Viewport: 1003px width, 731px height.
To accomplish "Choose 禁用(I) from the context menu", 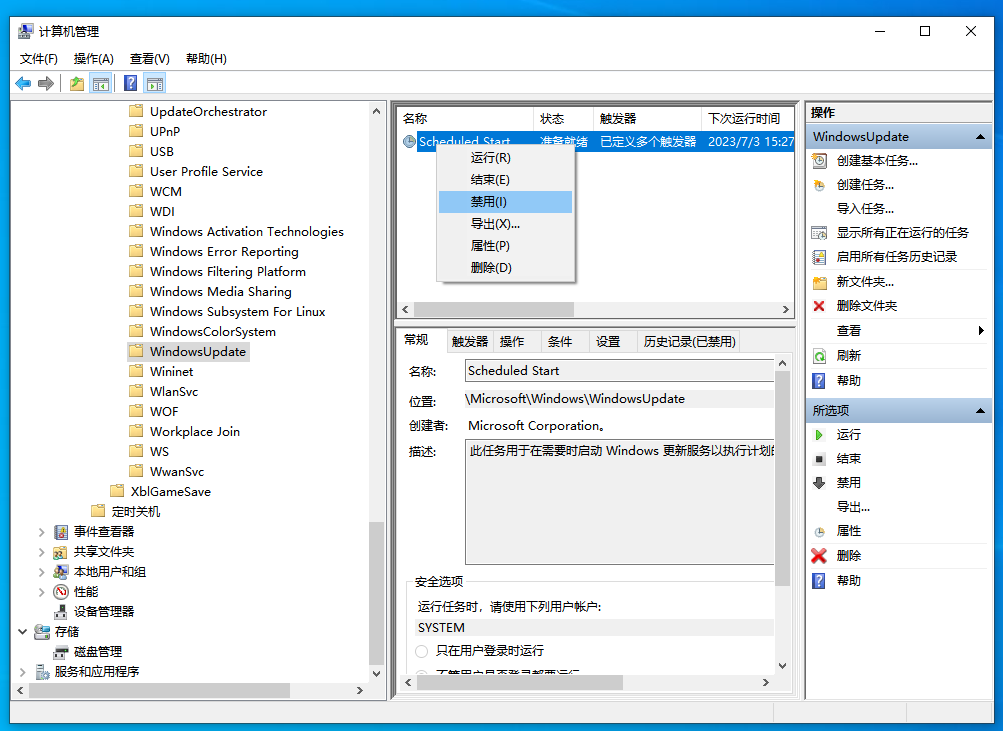I will 489,202.
